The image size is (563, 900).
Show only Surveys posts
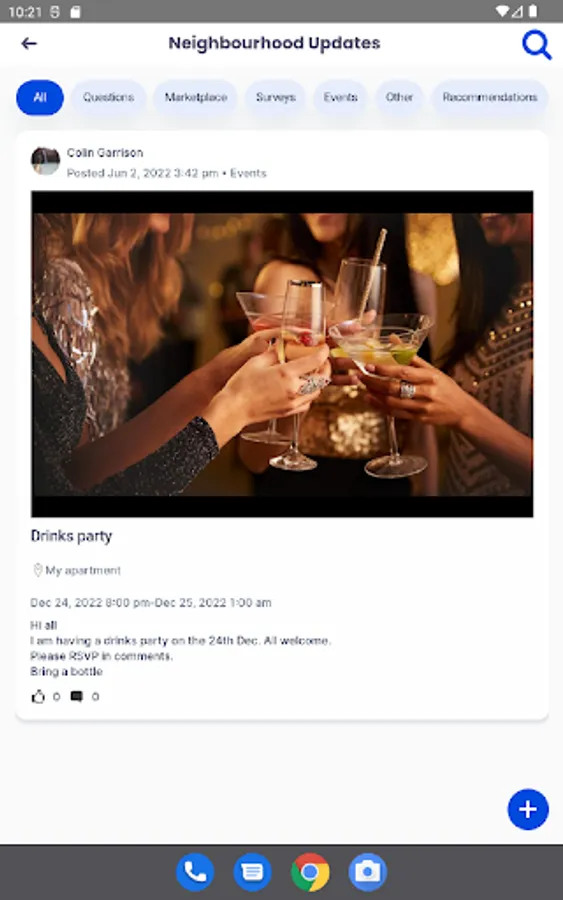[276, 98]
